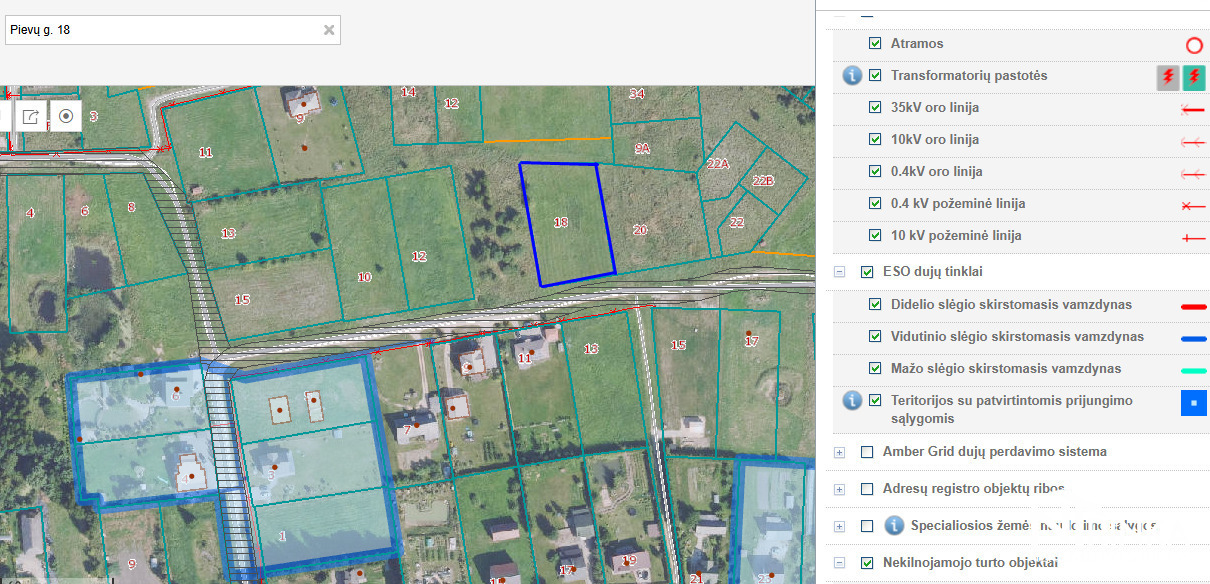Viewport: 1210px width, 584px height.
Task: Collapse the ESO dujų tinklai group
Action: (839, 272)
